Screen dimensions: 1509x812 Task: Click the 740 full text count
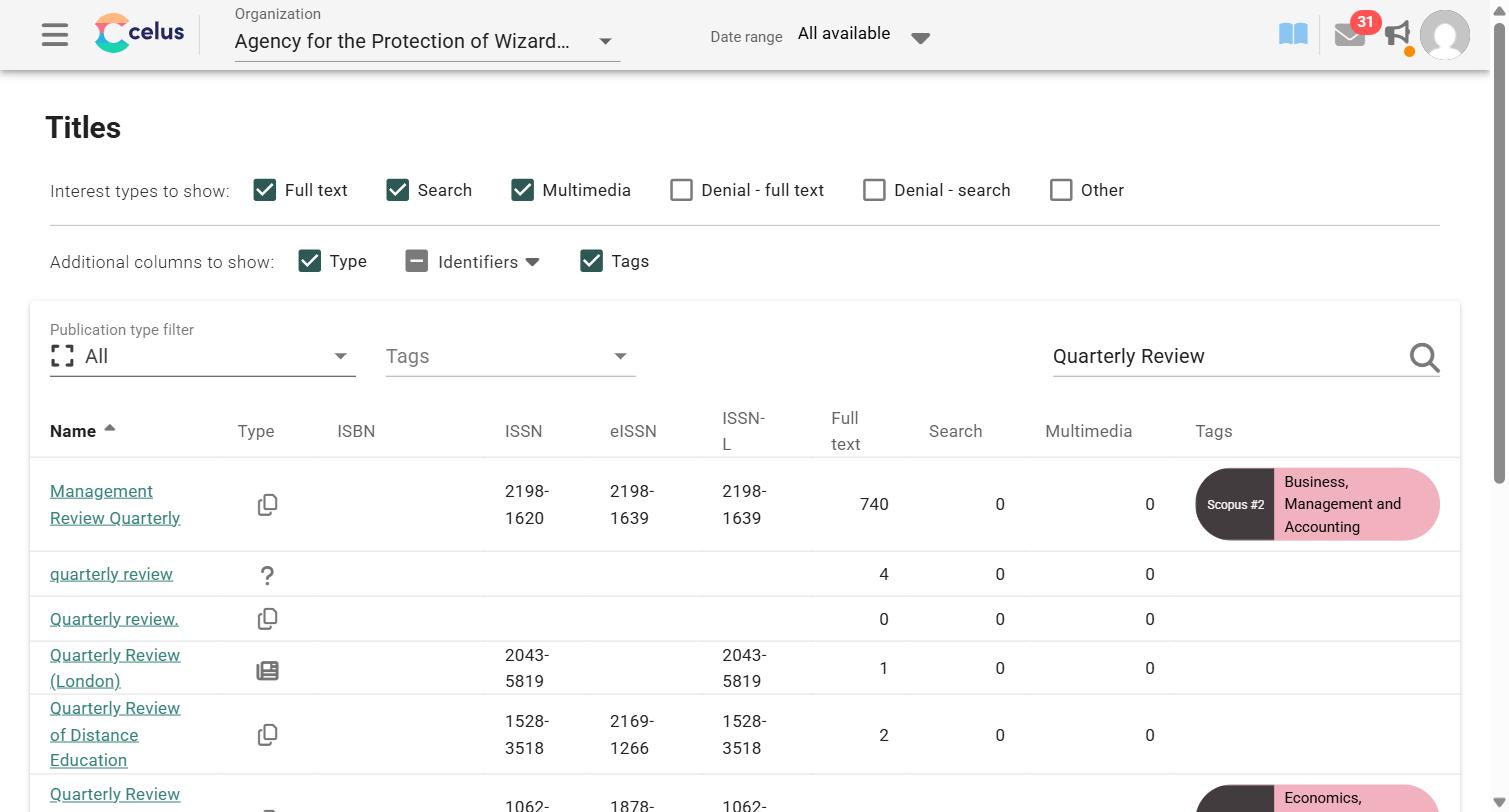874,504
